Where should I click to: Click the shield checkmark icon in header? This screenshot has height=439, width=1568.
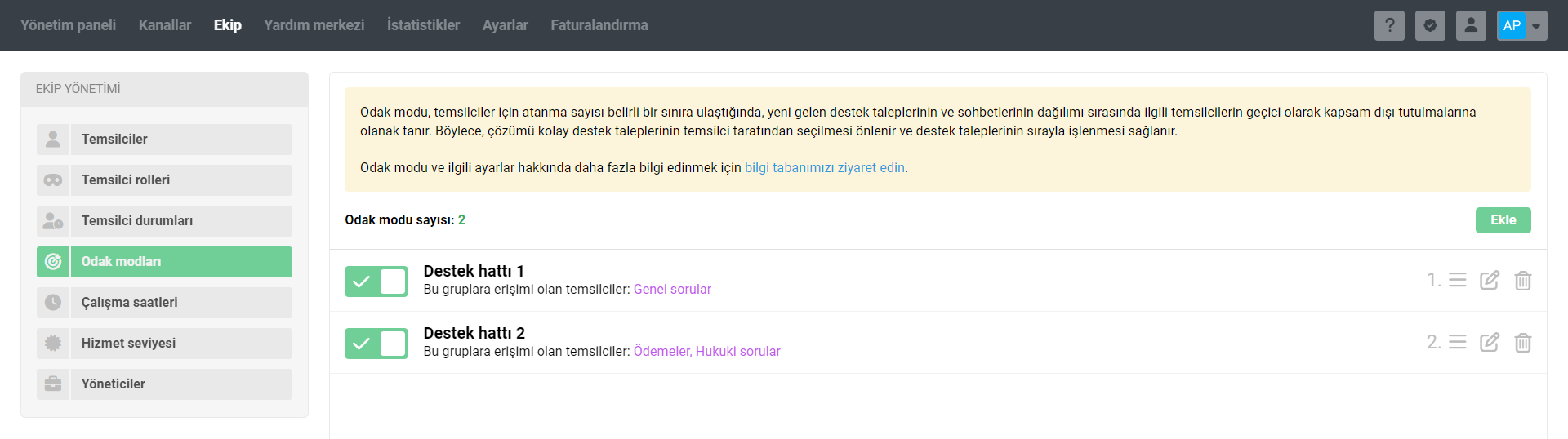(x=1430, y=25)
